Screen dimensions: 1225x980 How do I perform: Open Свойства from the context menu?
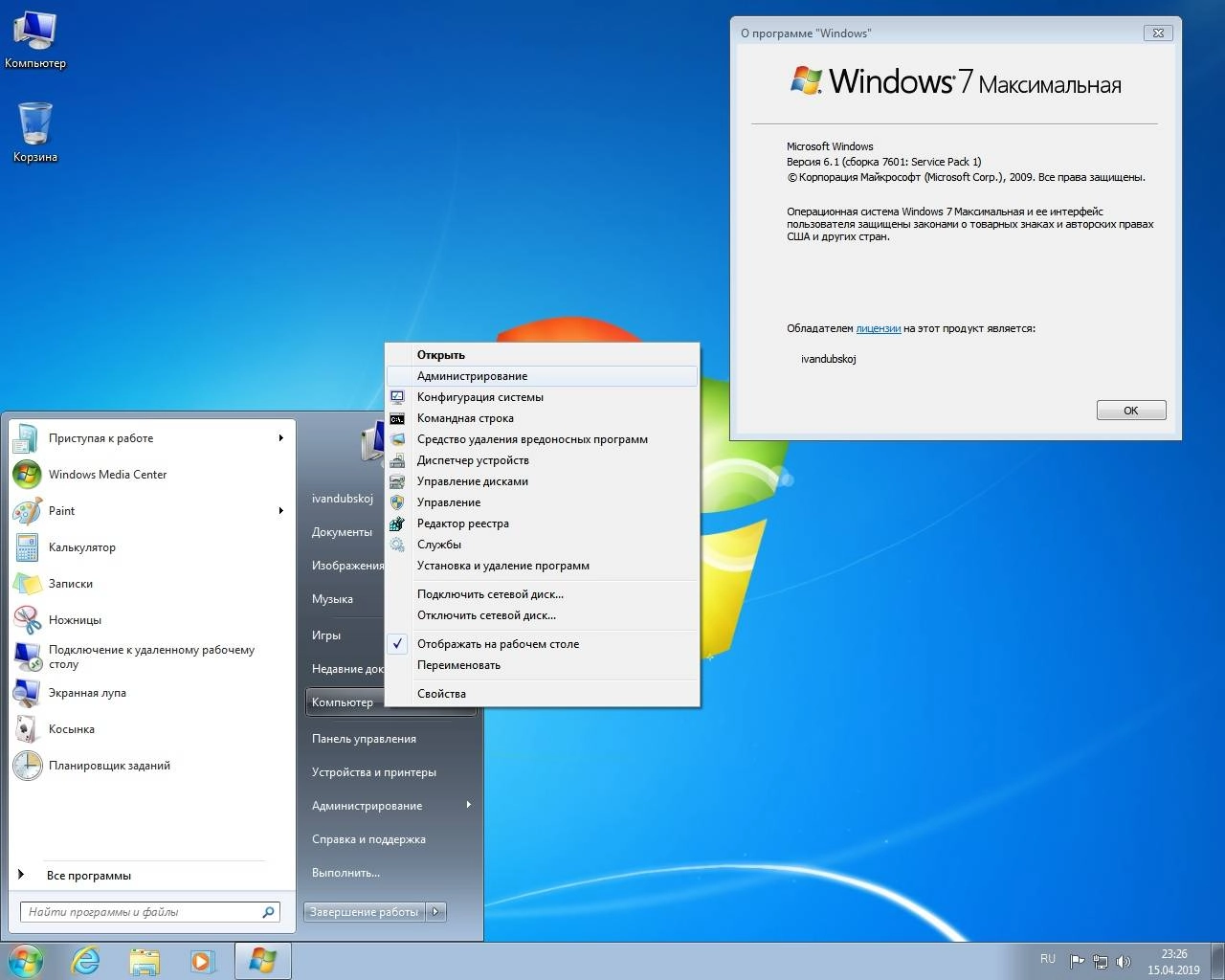pos(543,694)
